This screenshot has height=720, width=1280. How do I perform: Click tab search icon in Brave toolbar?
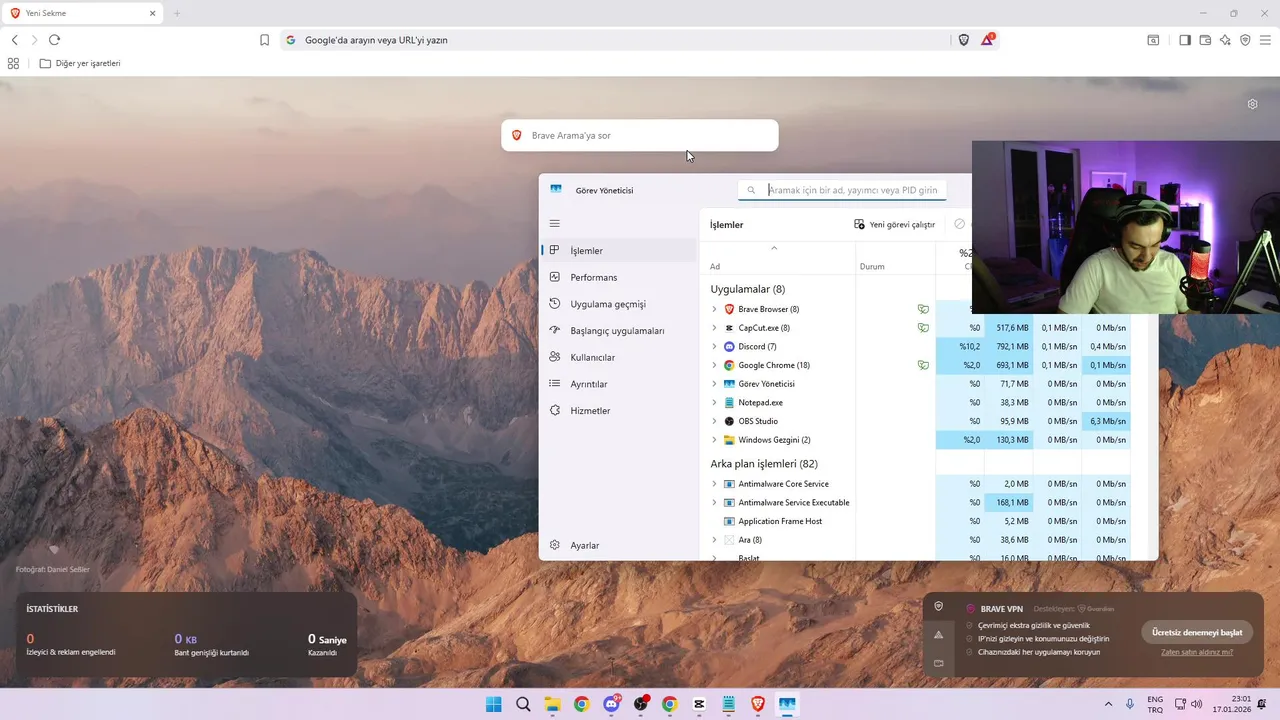point(1153,40)
